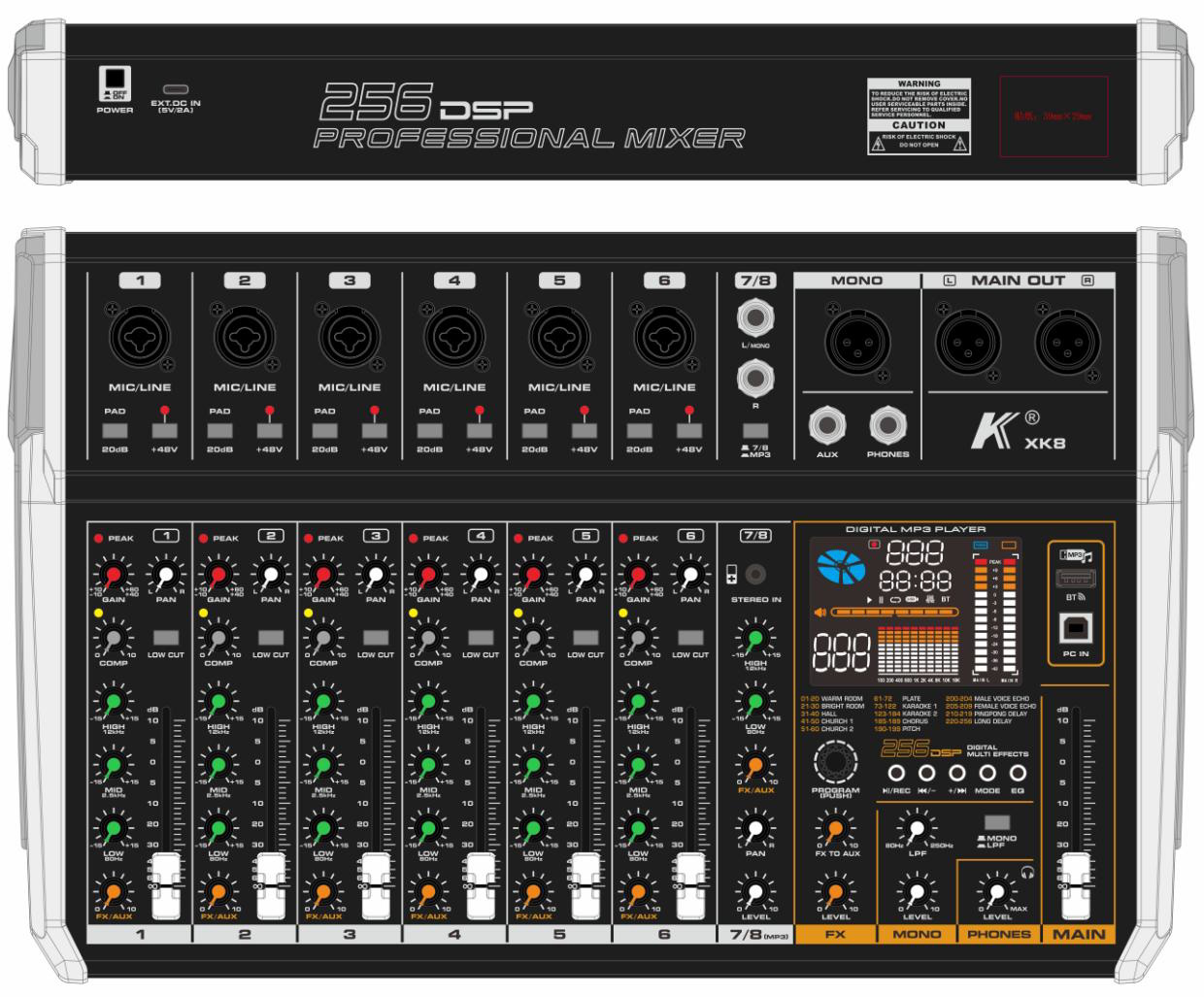Screen dimensions: 1204x997
Task: Turn the FX TO AUX knob
Action: coord(836,830)
